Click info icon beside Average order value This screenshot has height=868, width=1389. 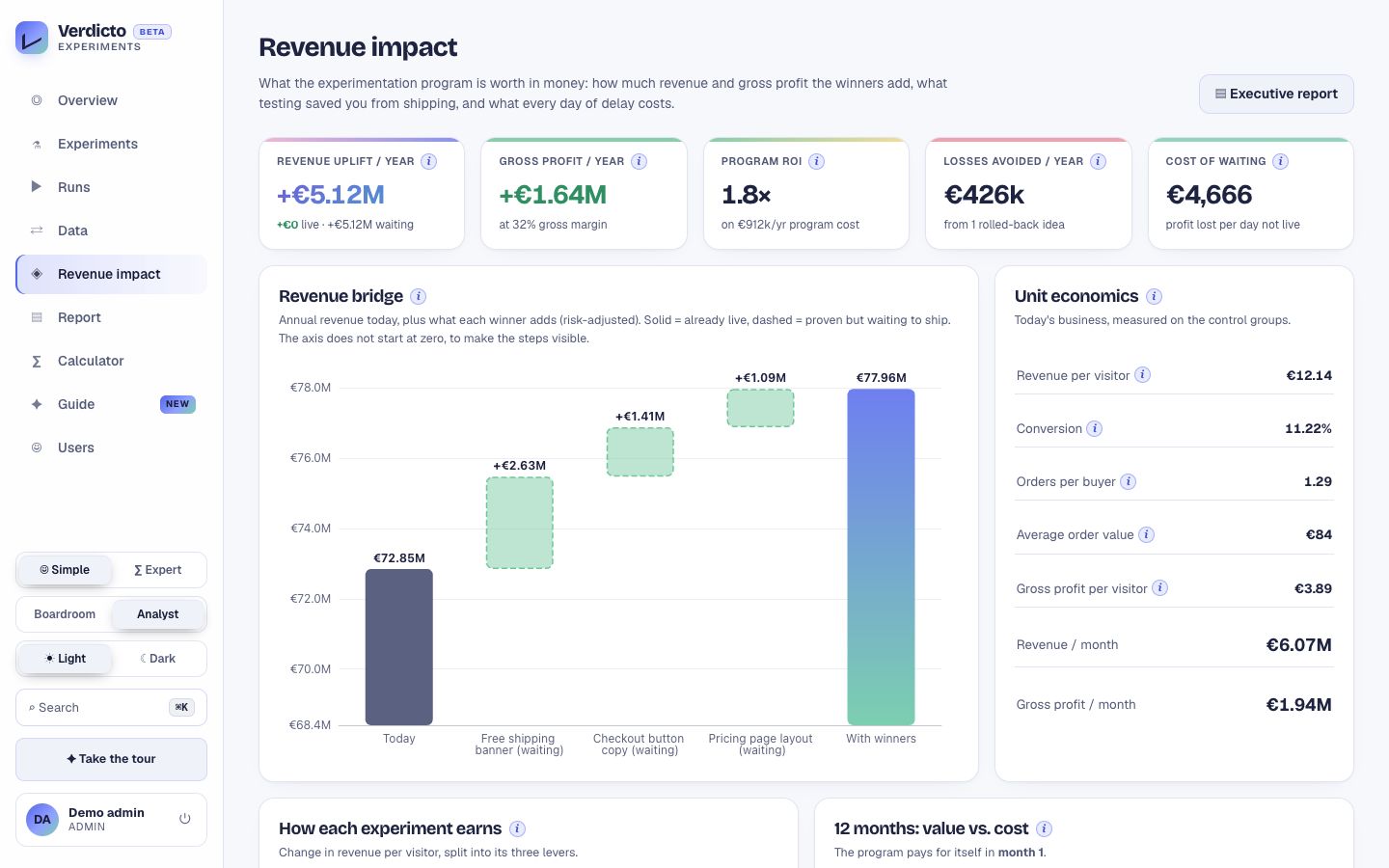tap(1146, 534)
